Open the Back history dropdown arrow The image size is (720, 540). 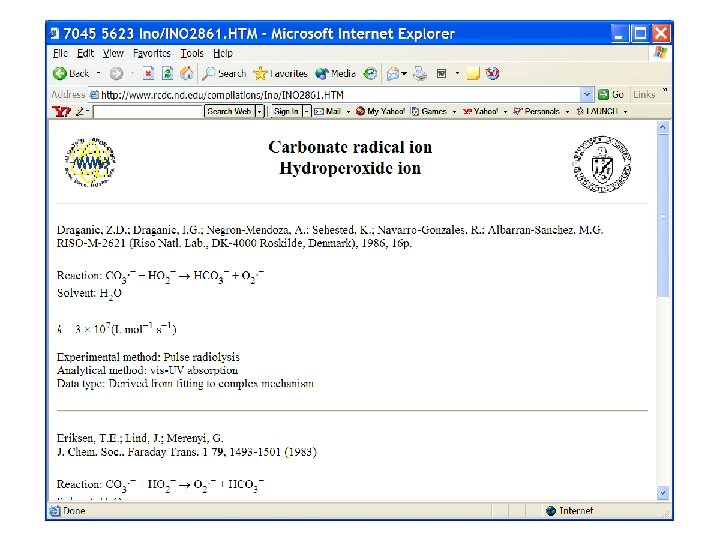(98, 73)
